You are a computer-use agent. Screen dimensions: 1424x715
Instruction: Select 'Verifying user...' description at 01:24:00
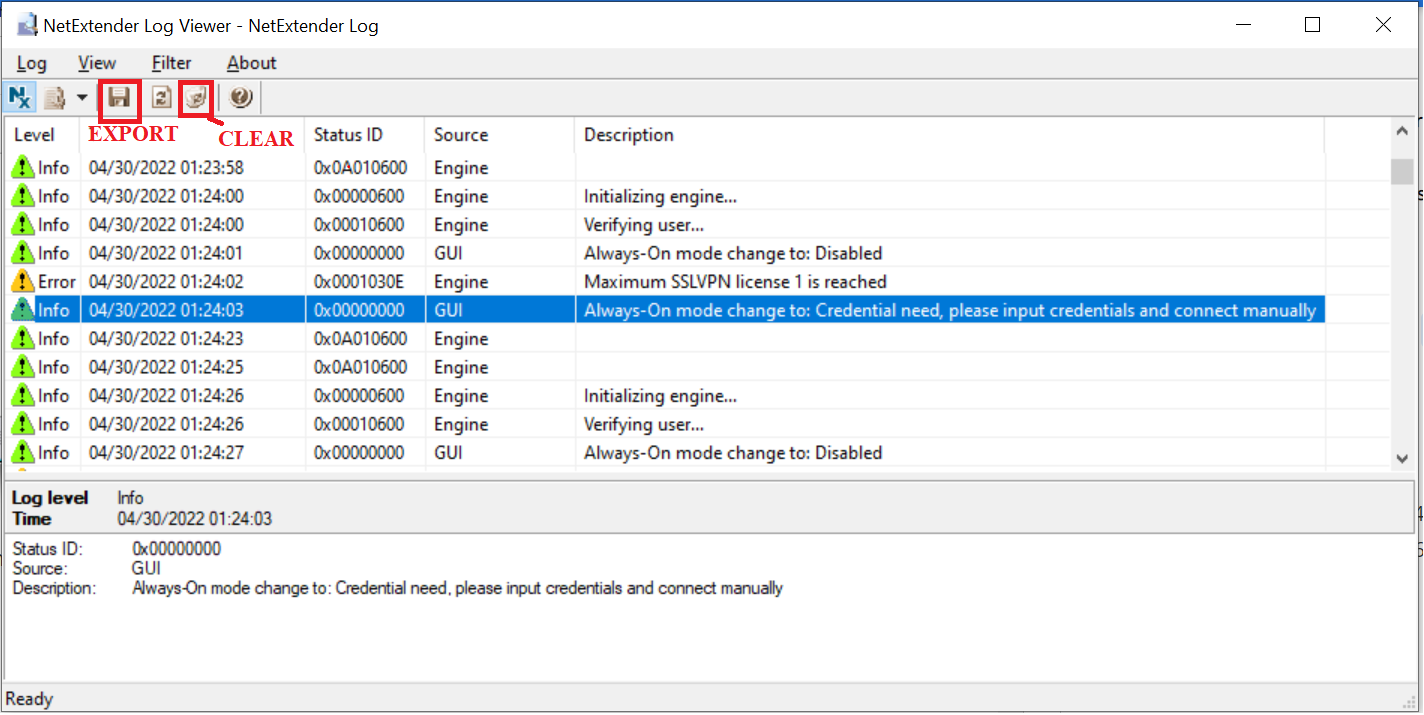click(644, 225)
